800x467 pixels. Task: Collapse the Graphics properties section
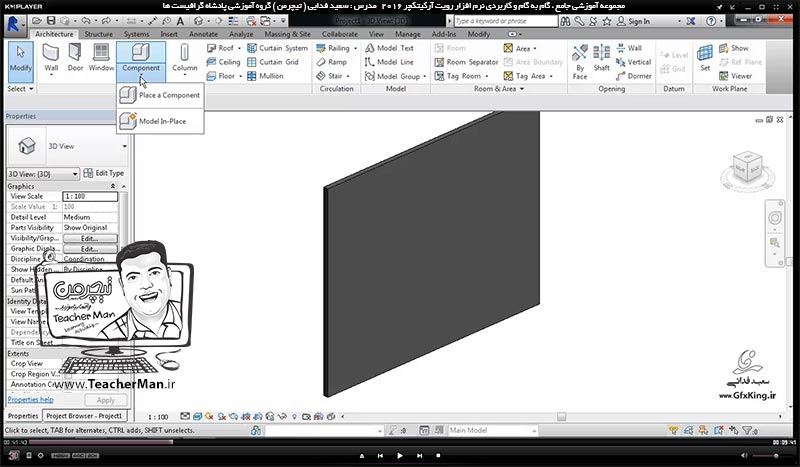coord(113,186)
